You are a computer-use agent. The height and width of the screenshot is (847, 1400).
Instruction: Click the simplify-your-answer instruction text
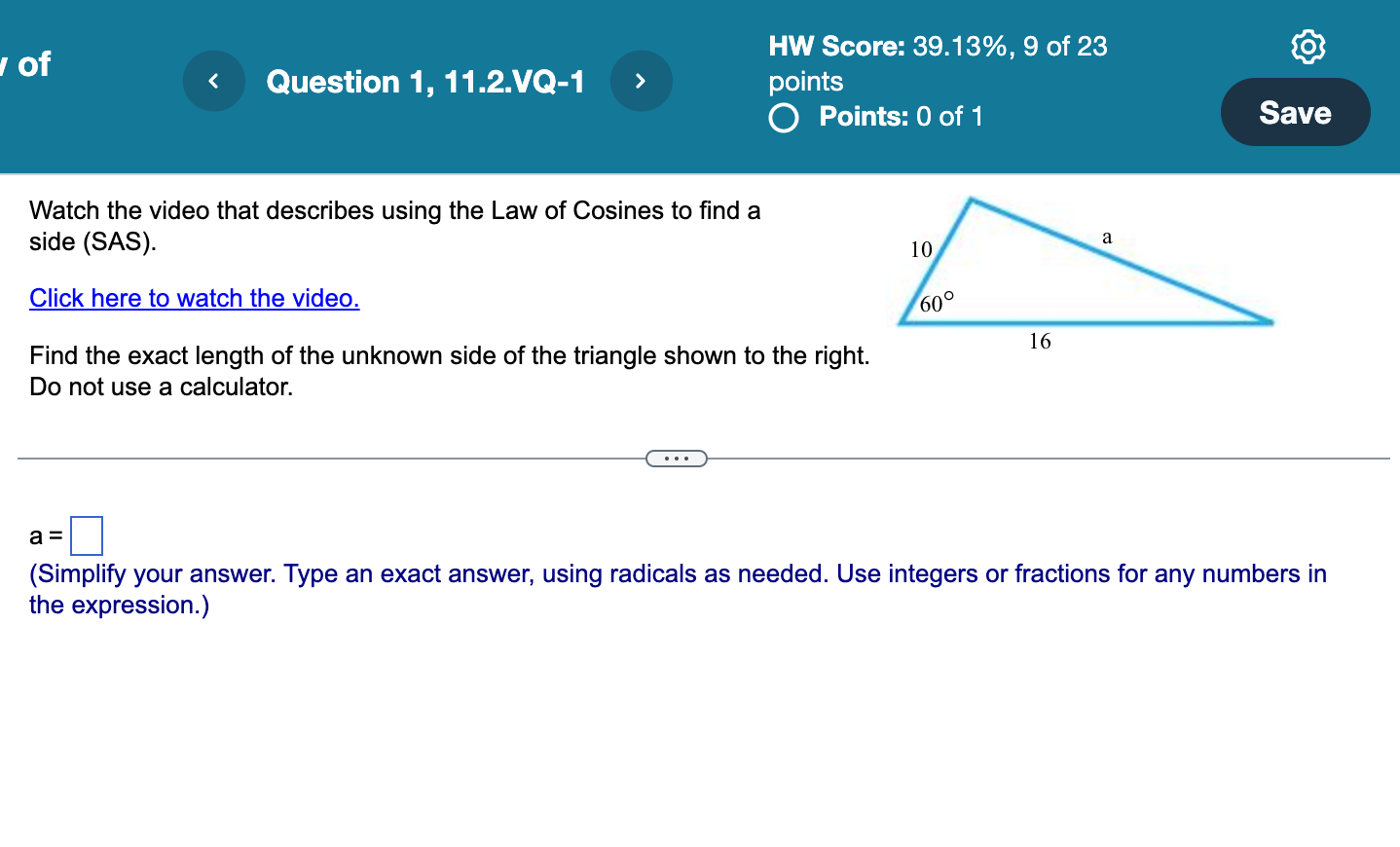[x=679, y=588]
